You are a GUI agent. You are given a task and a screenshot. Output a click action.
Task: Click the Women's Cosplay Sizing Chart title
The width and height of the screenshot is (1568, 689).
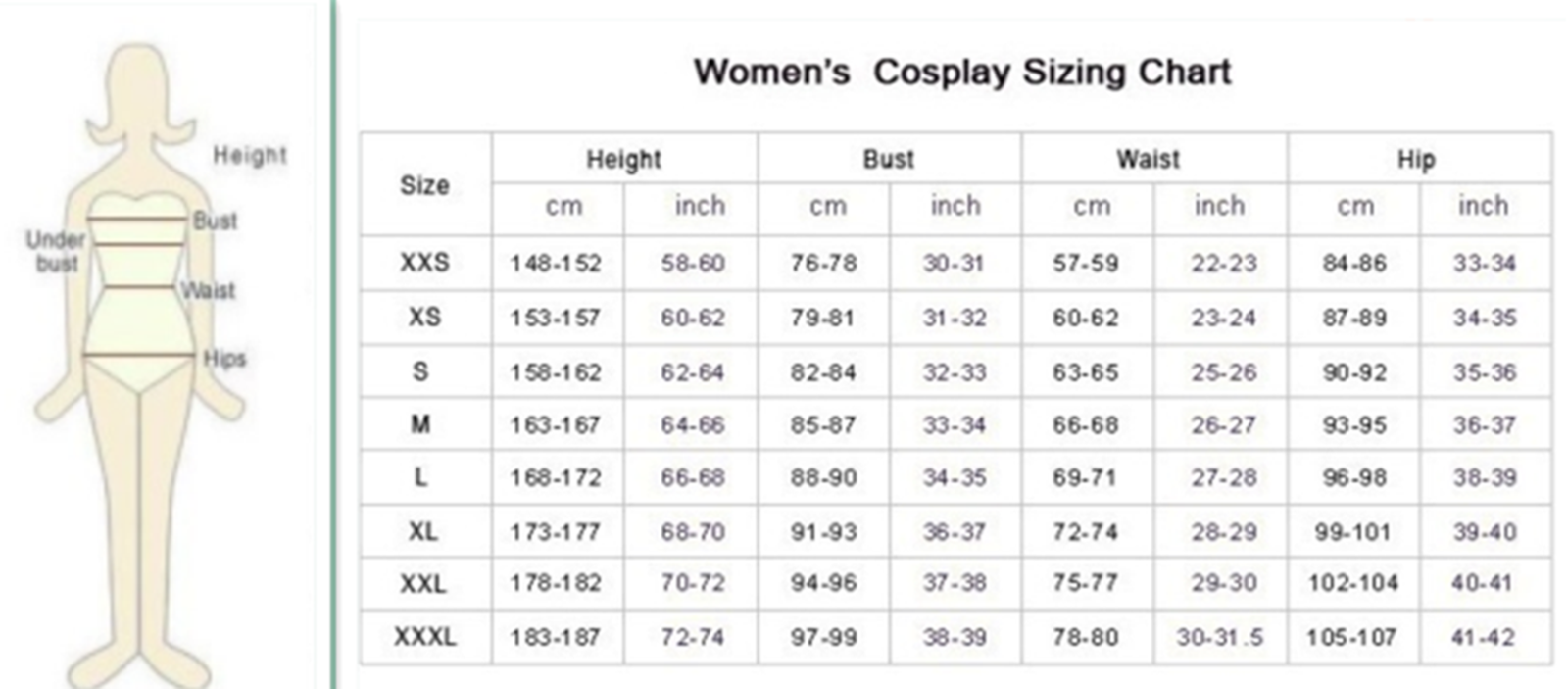961,72
